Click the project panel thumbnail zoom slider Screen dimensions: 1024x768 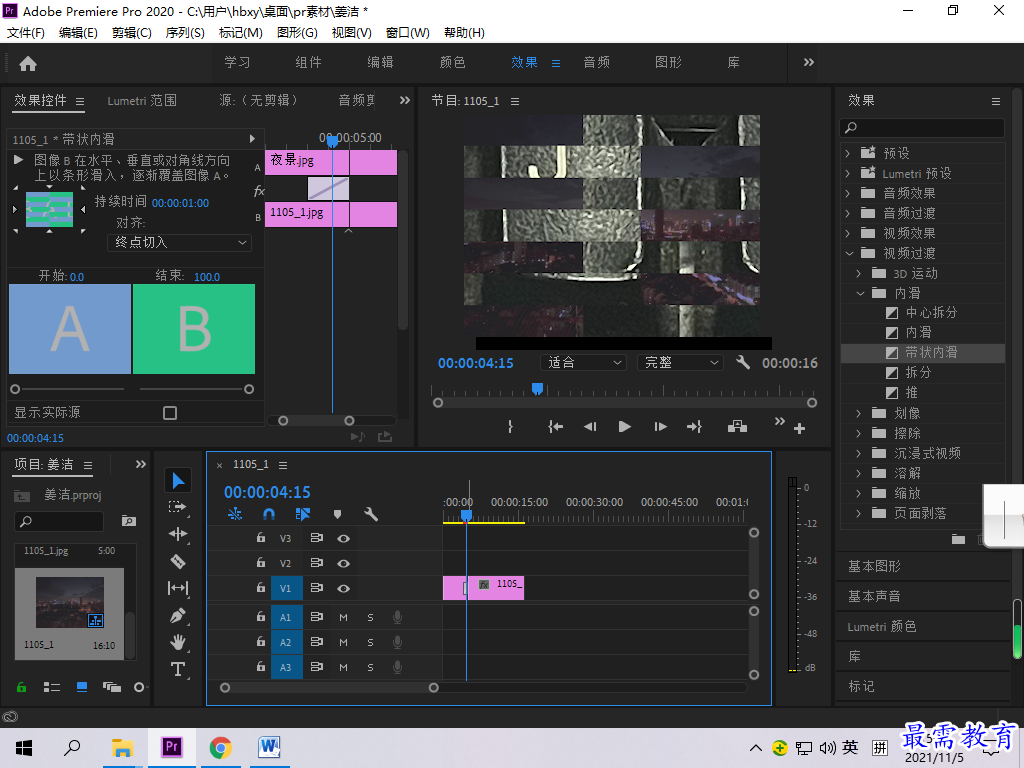[139, 687]
